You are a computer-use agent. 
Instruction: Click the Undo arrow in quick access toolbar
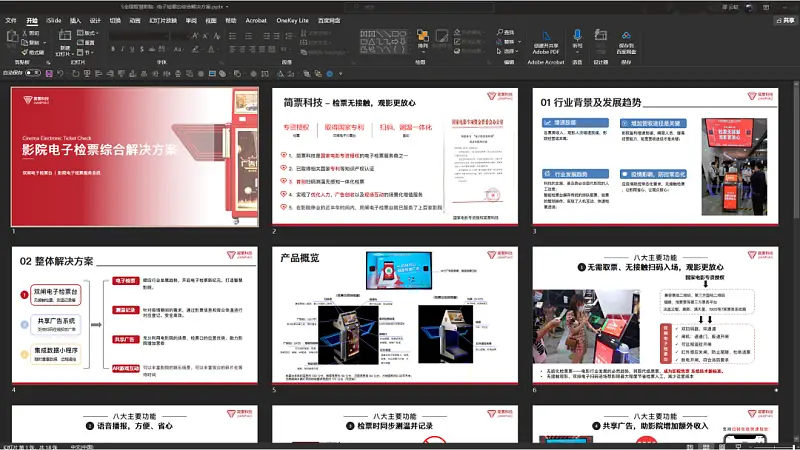(x=60, y=73)
